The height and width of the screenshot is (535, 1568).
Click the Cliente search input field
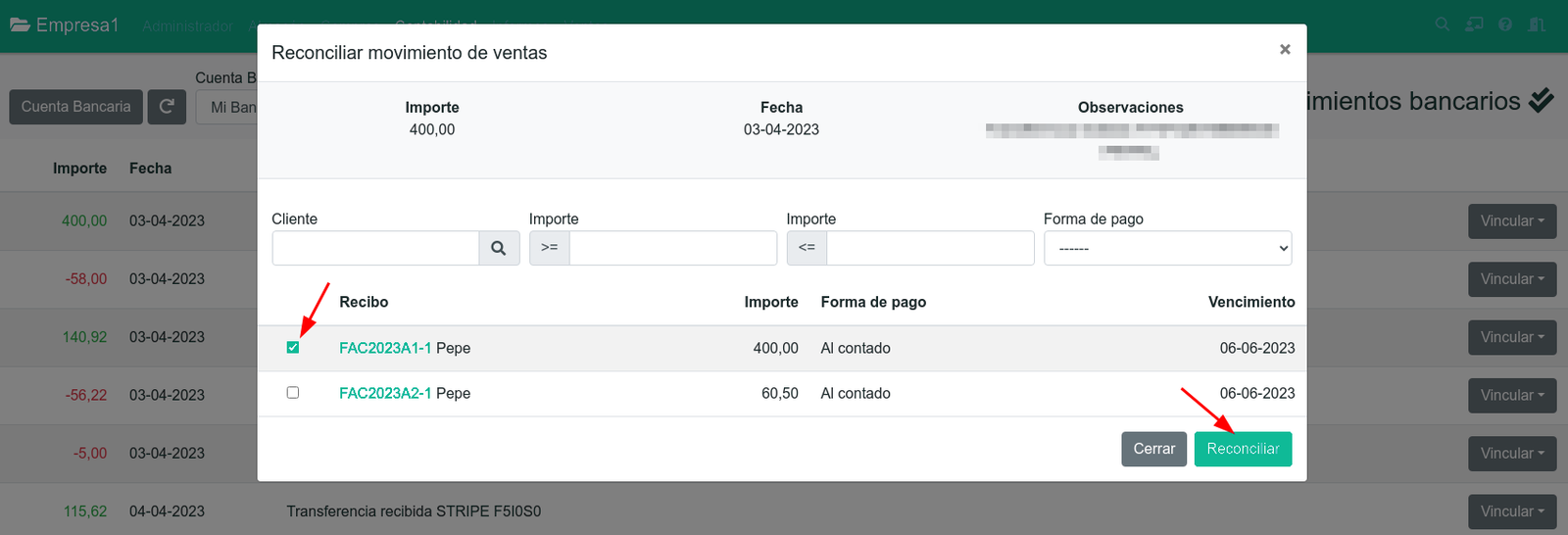coord(375,248)
